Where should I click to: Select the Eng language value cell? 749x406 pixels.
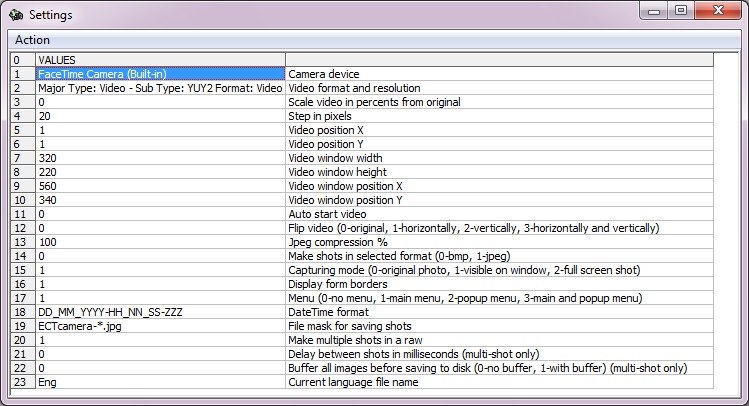[160, 382]
